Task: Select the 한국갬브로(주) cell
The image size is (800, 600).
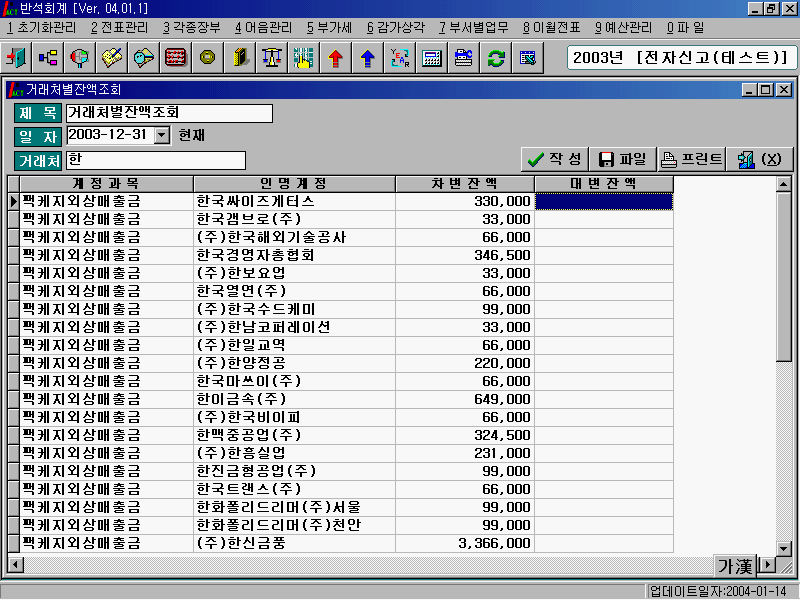Action: click(294, 219)
